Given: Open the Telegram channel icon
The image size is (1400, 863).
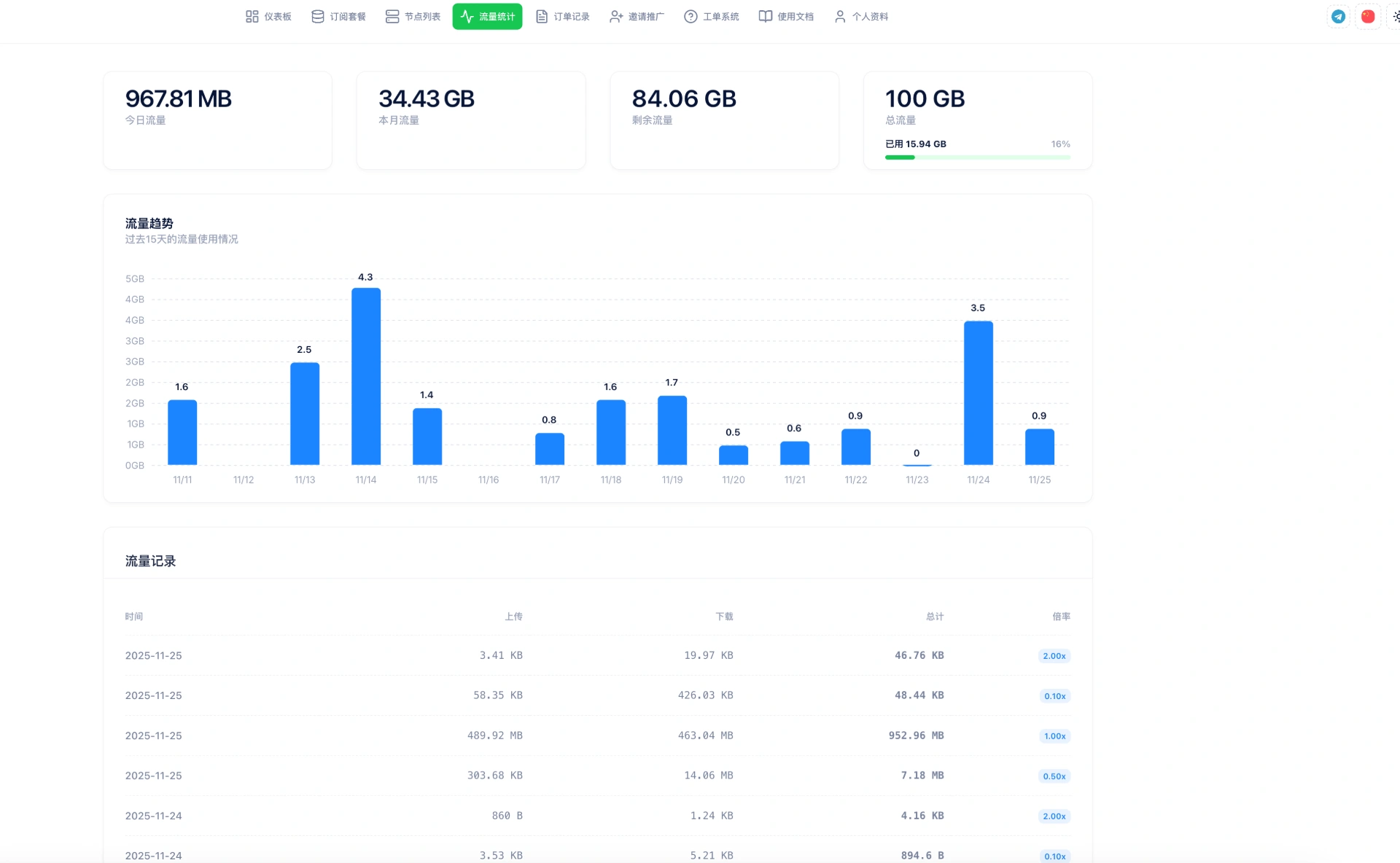Looking at the screenshot, I should click(1338, 16).
